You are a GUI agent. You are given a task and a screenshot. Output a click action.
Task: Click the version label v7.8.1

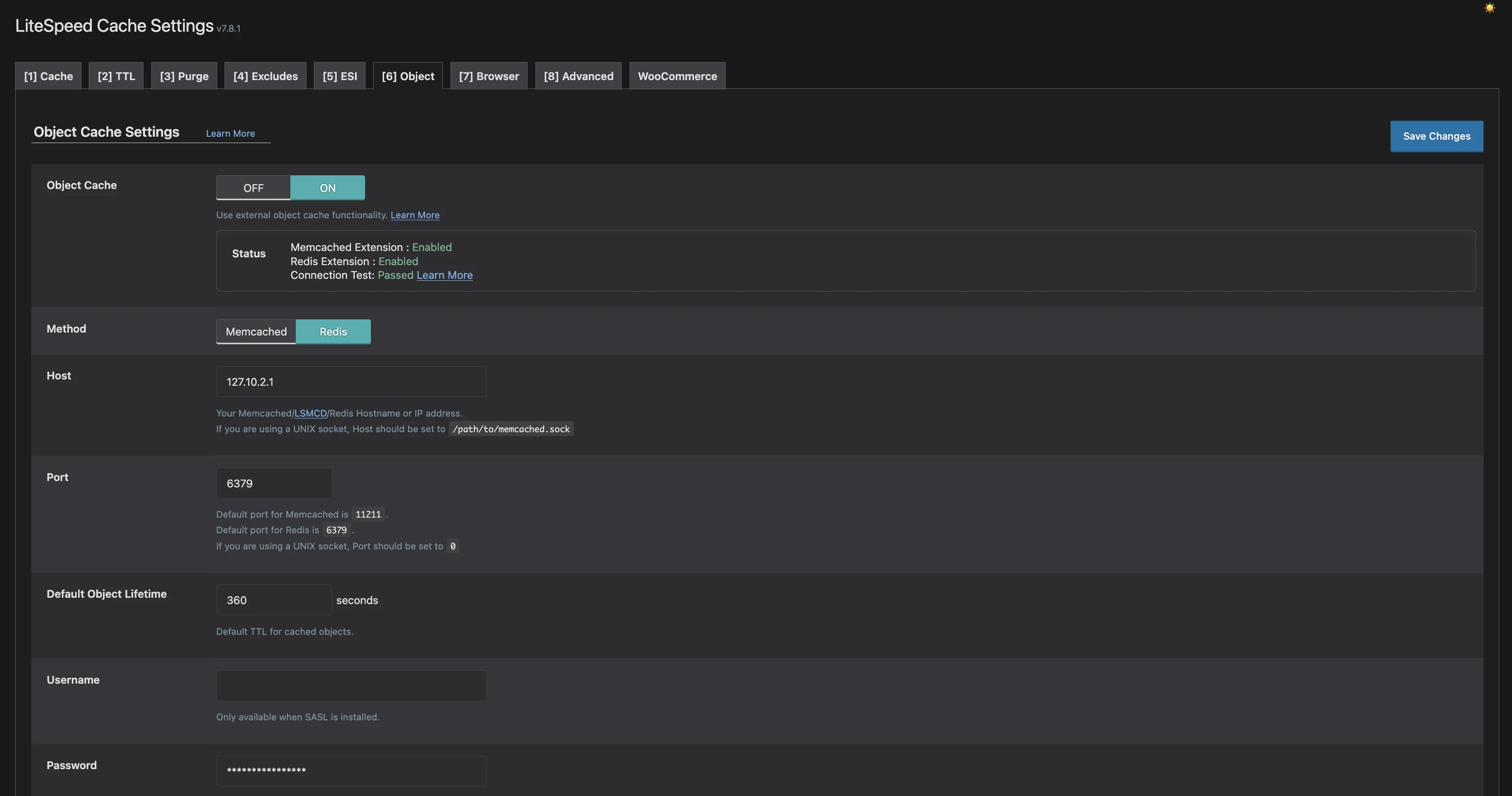(228, 28)
